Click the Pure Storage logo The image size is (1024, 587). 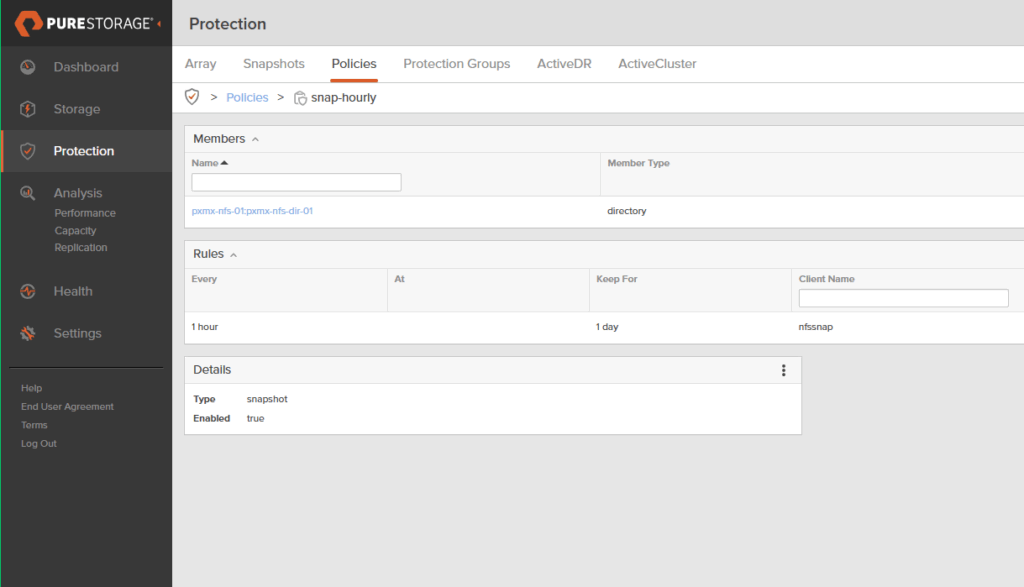coord(84,24)
